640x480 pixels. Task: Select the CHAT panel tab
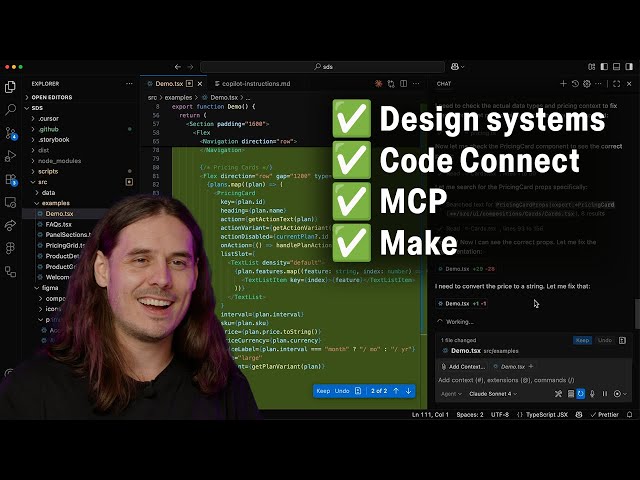click(x=444, y=84)
